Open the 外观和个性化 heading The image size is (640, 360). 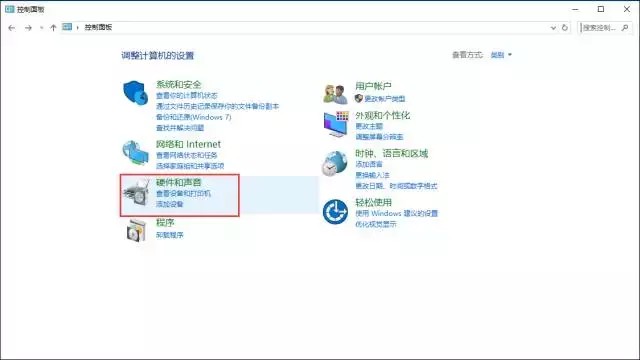382,115
